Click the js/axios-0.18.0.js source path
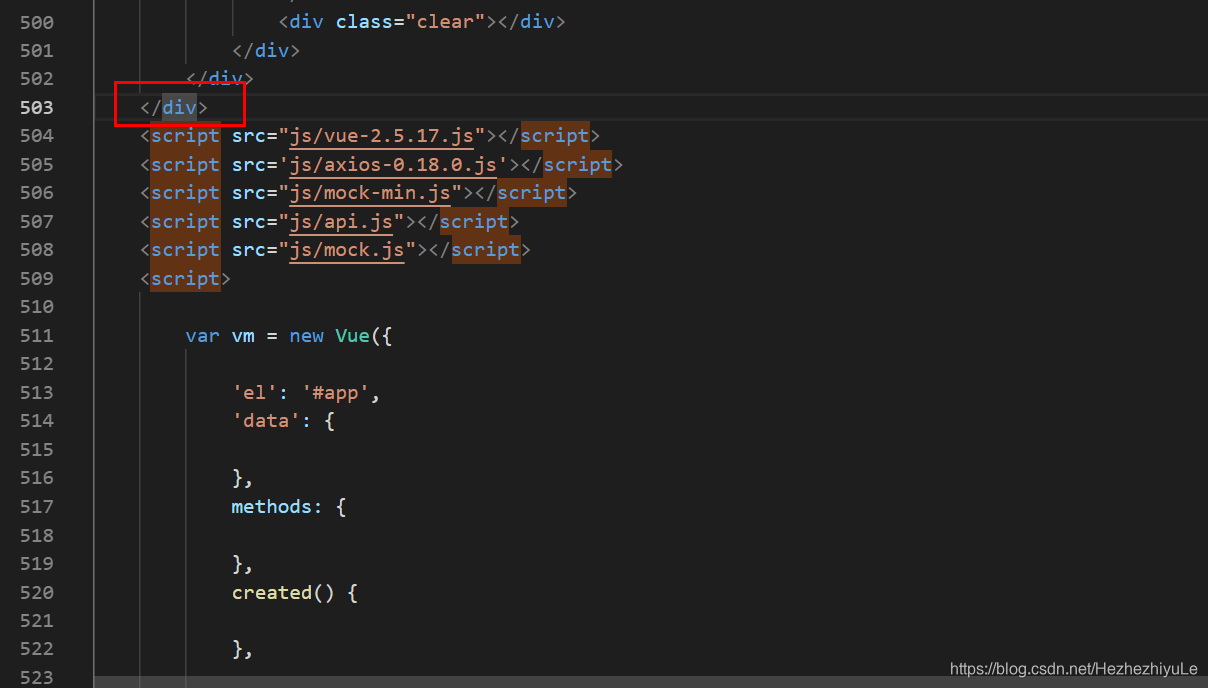The width and height of the screenshot is (1208, 688). pos(393,164)
